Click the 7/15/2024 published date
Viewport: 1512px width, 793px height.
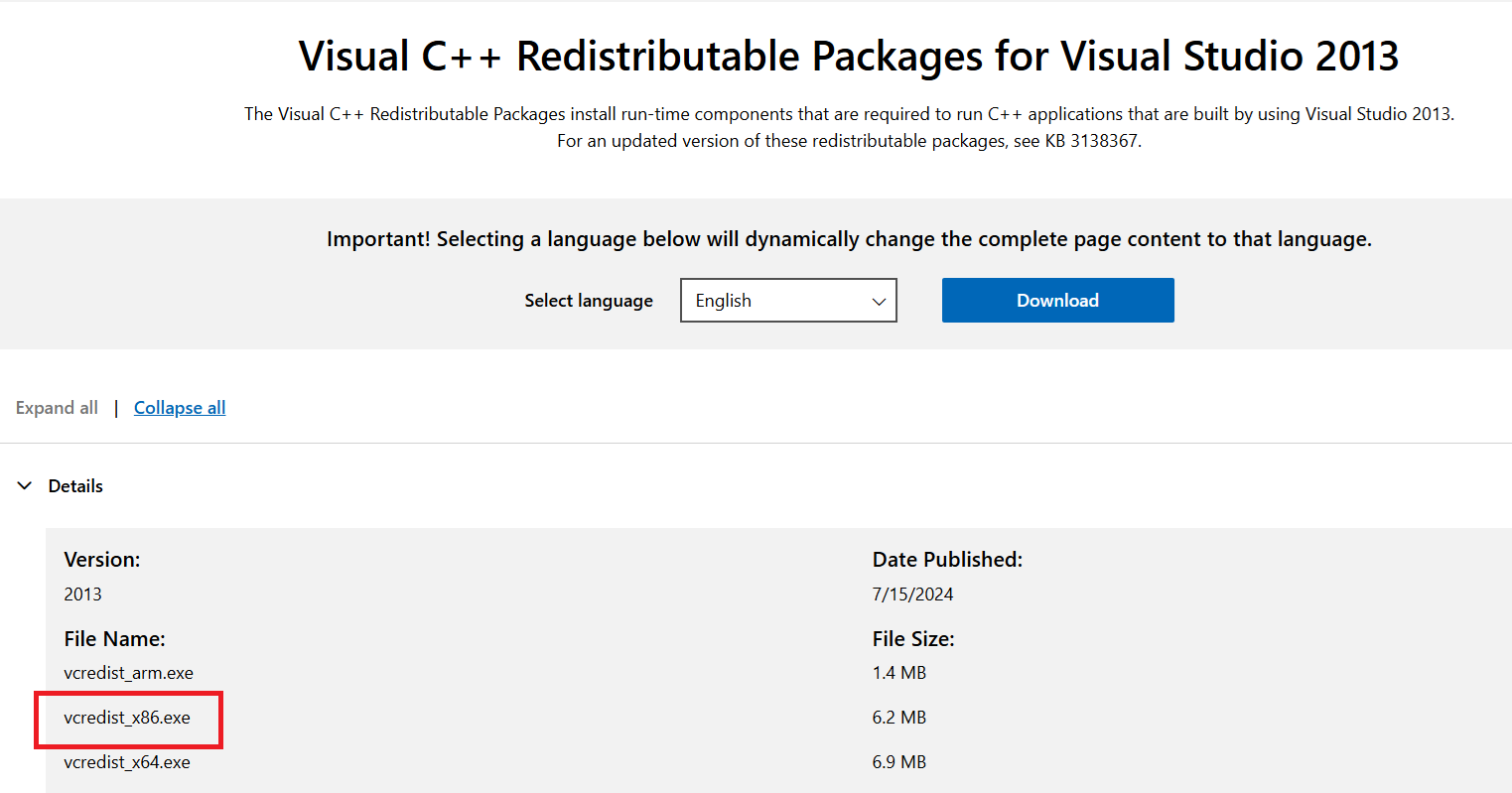tap(913, 595)
